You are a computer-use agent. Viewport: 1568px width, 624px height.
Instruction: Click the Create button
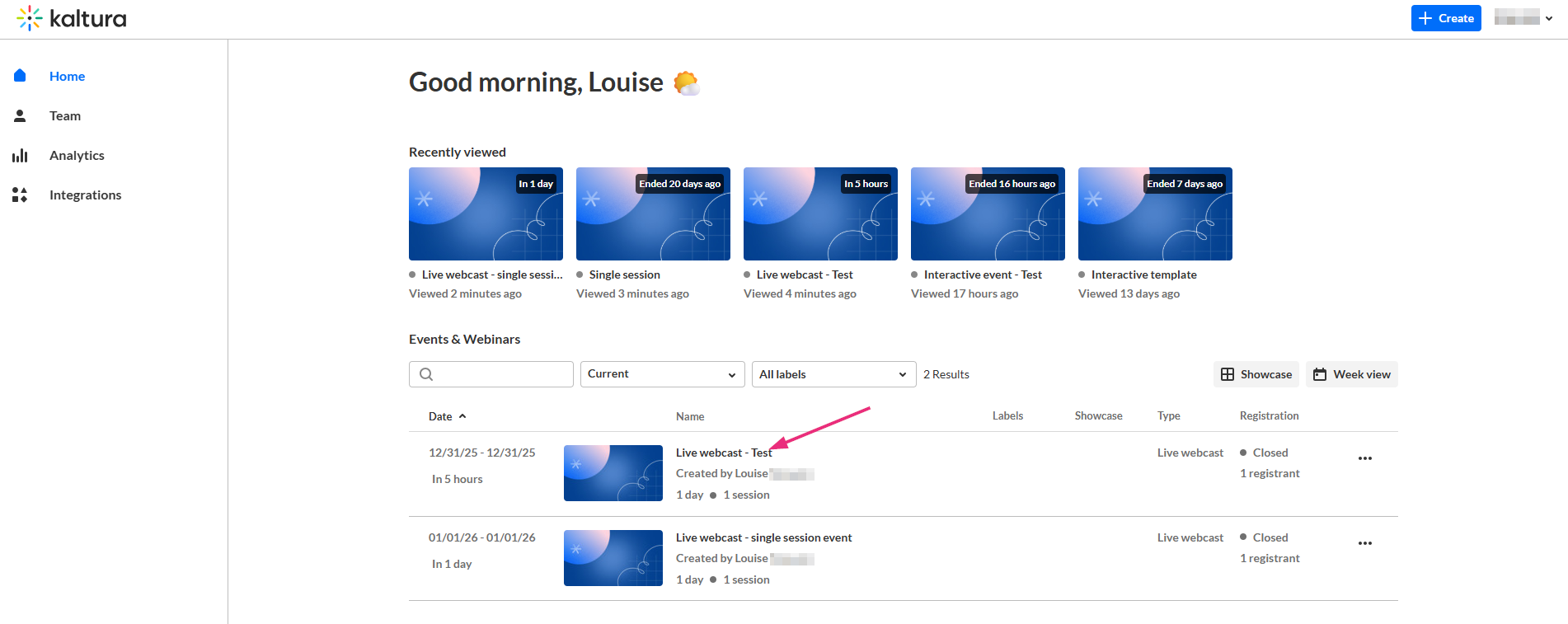(1446, 18)
